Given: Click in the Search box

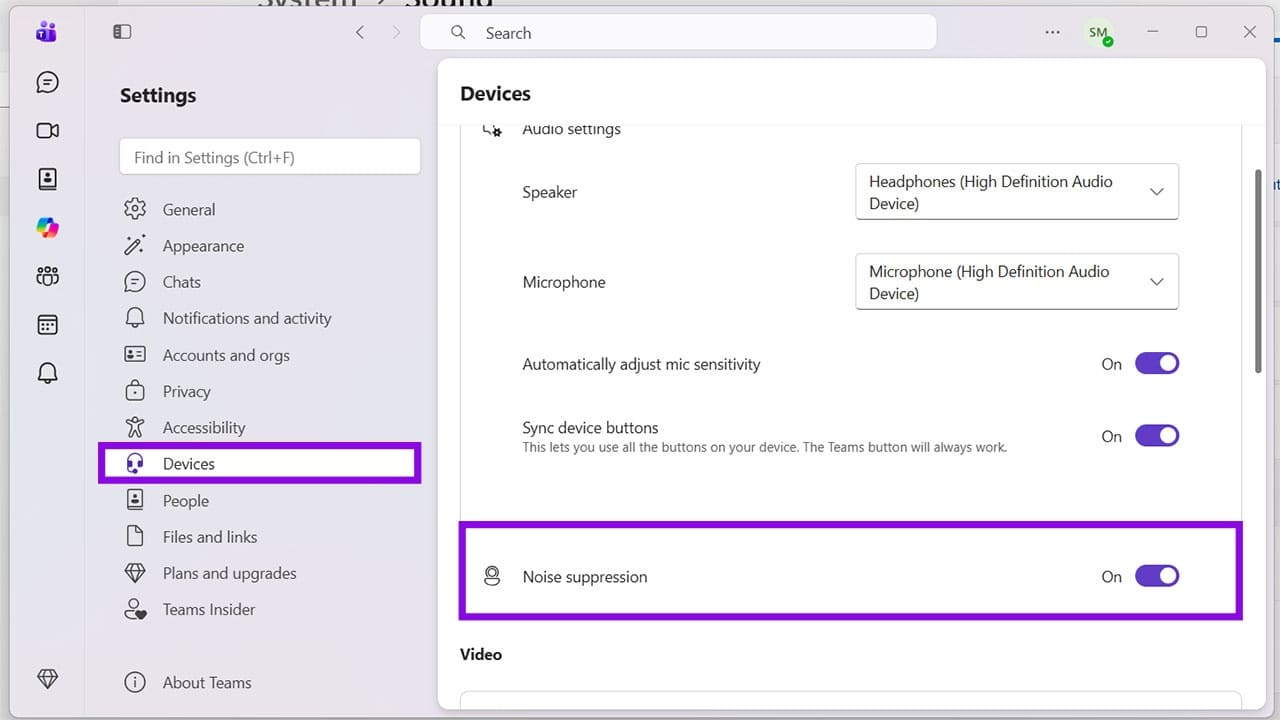Looking at the screenshot, I should click(x=678, y=32).
